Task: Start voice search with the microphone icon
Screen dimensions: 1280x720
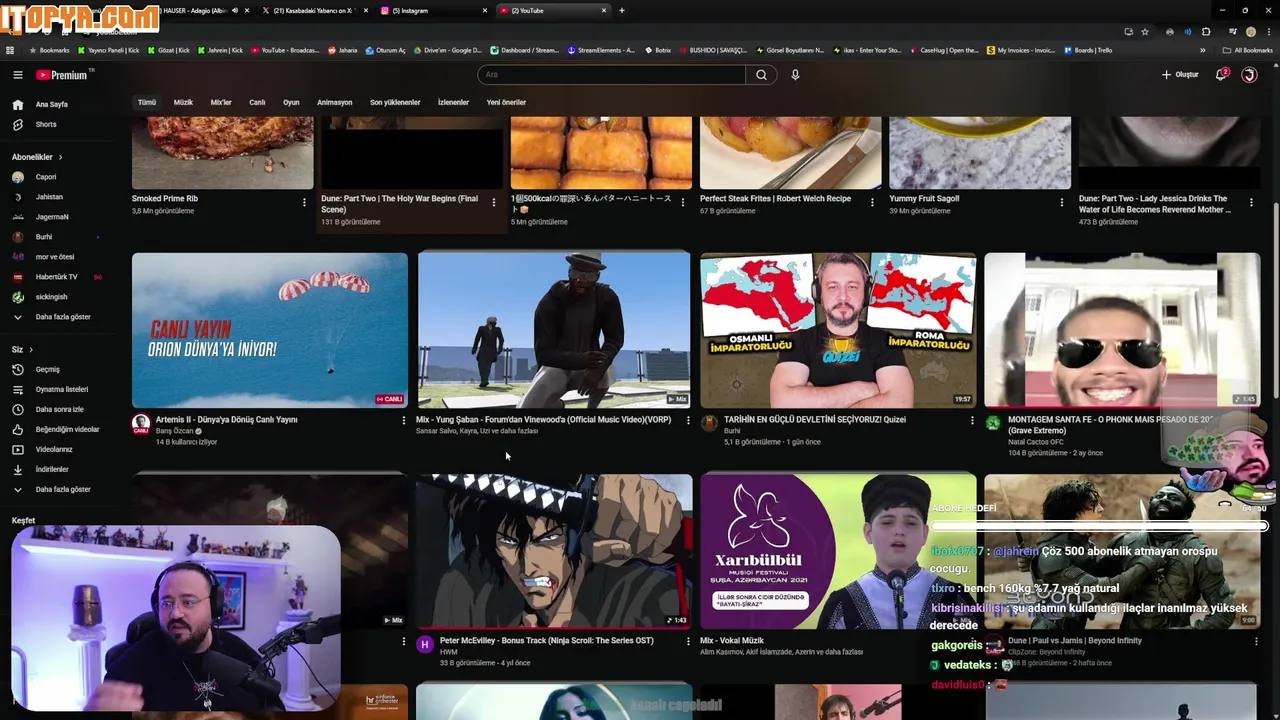Action: click(x=795, y=75)
